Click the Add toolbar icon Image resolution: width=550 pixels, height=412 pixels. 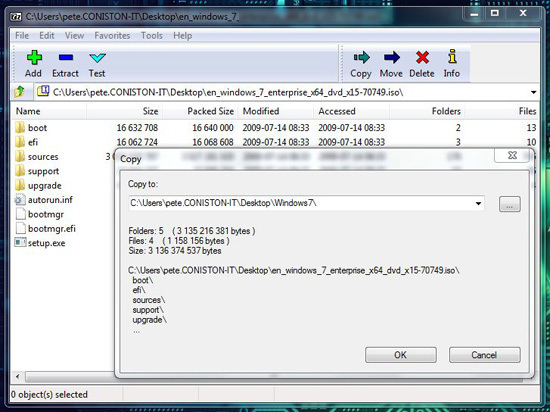click(x=34, y=58)
